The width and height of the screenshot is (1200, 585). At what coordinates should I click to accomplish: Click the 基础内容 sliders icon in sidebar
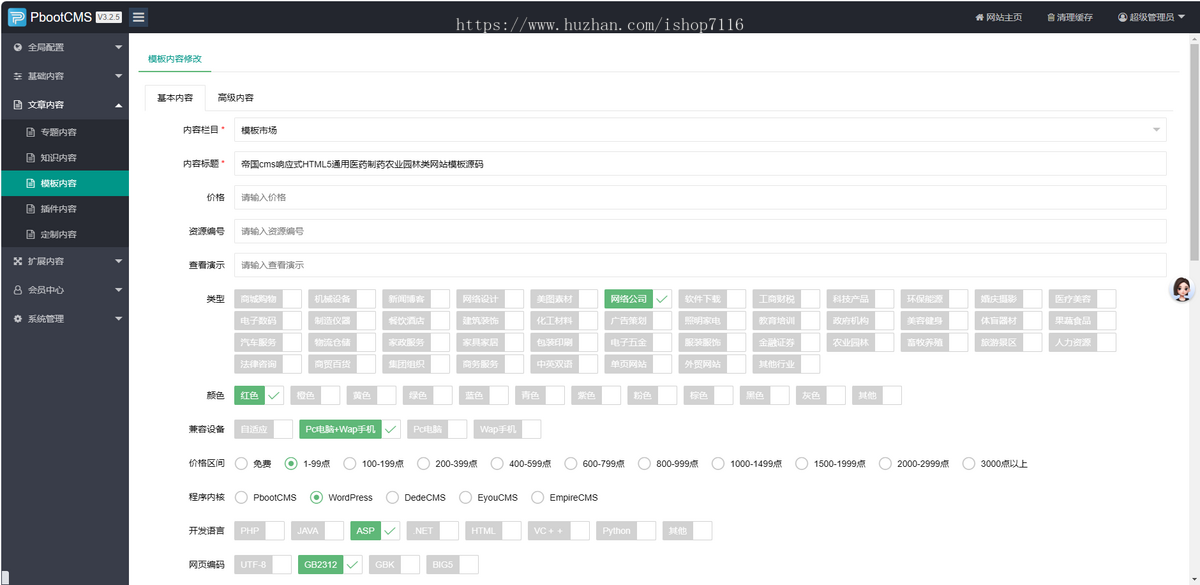pos(18,76)
